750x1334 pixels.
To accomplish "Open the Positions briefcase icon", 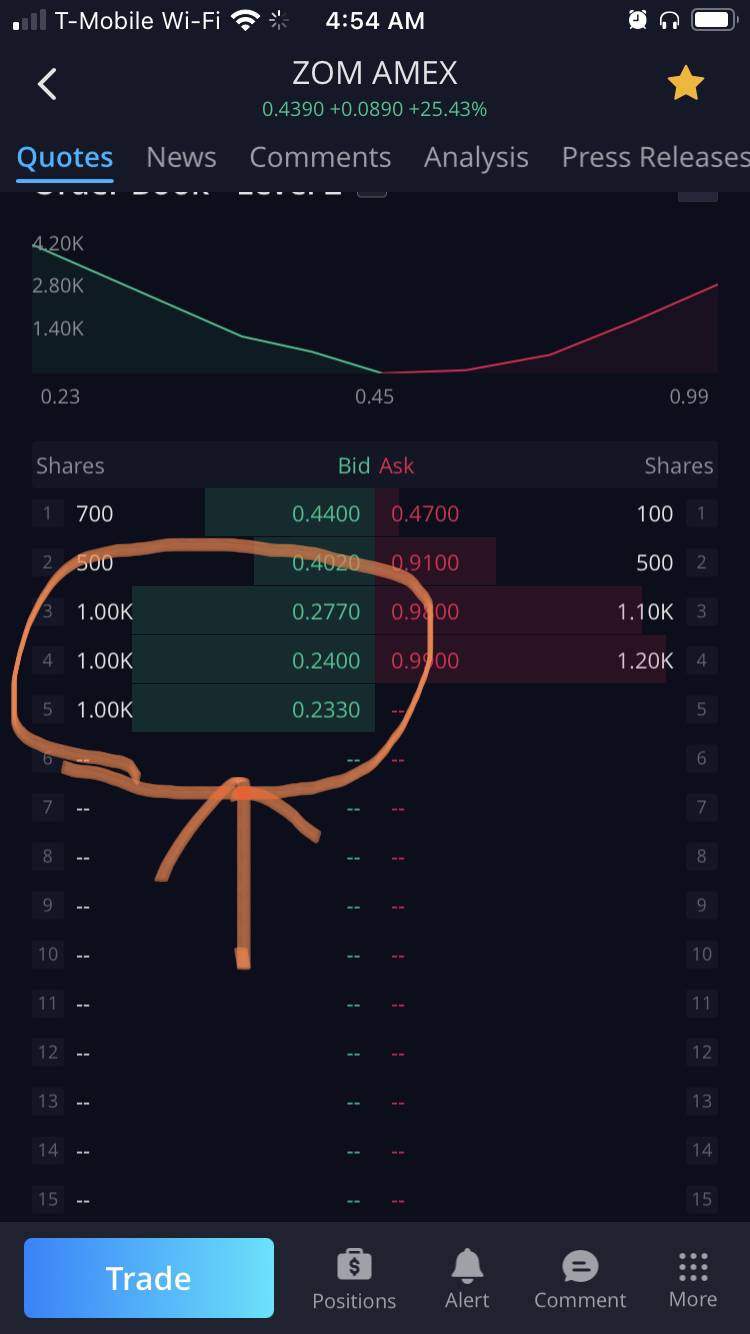I will (354, 1267).
